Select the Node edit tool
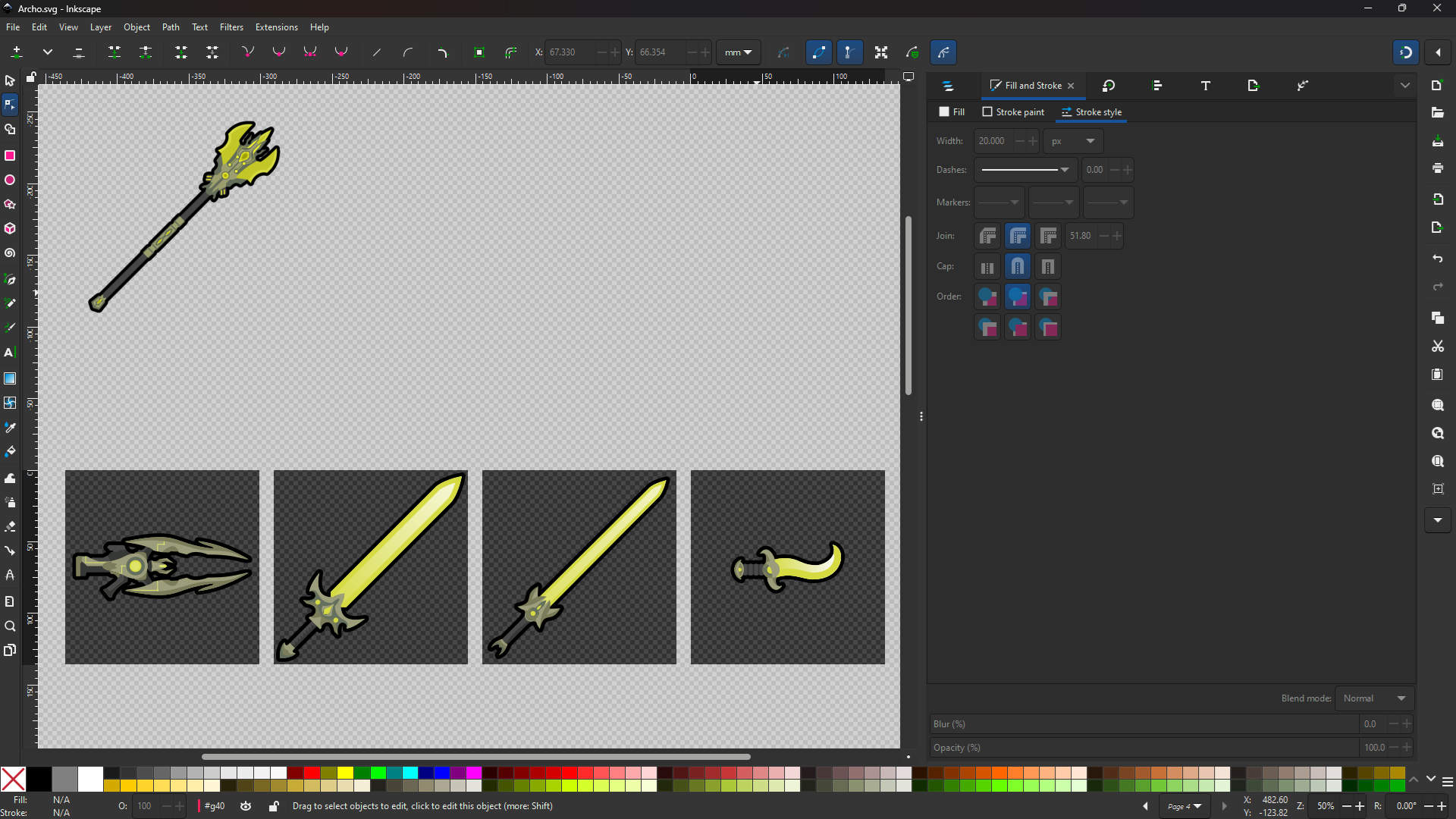Viewport: 1456px width, 819px height. click(10, 105)
